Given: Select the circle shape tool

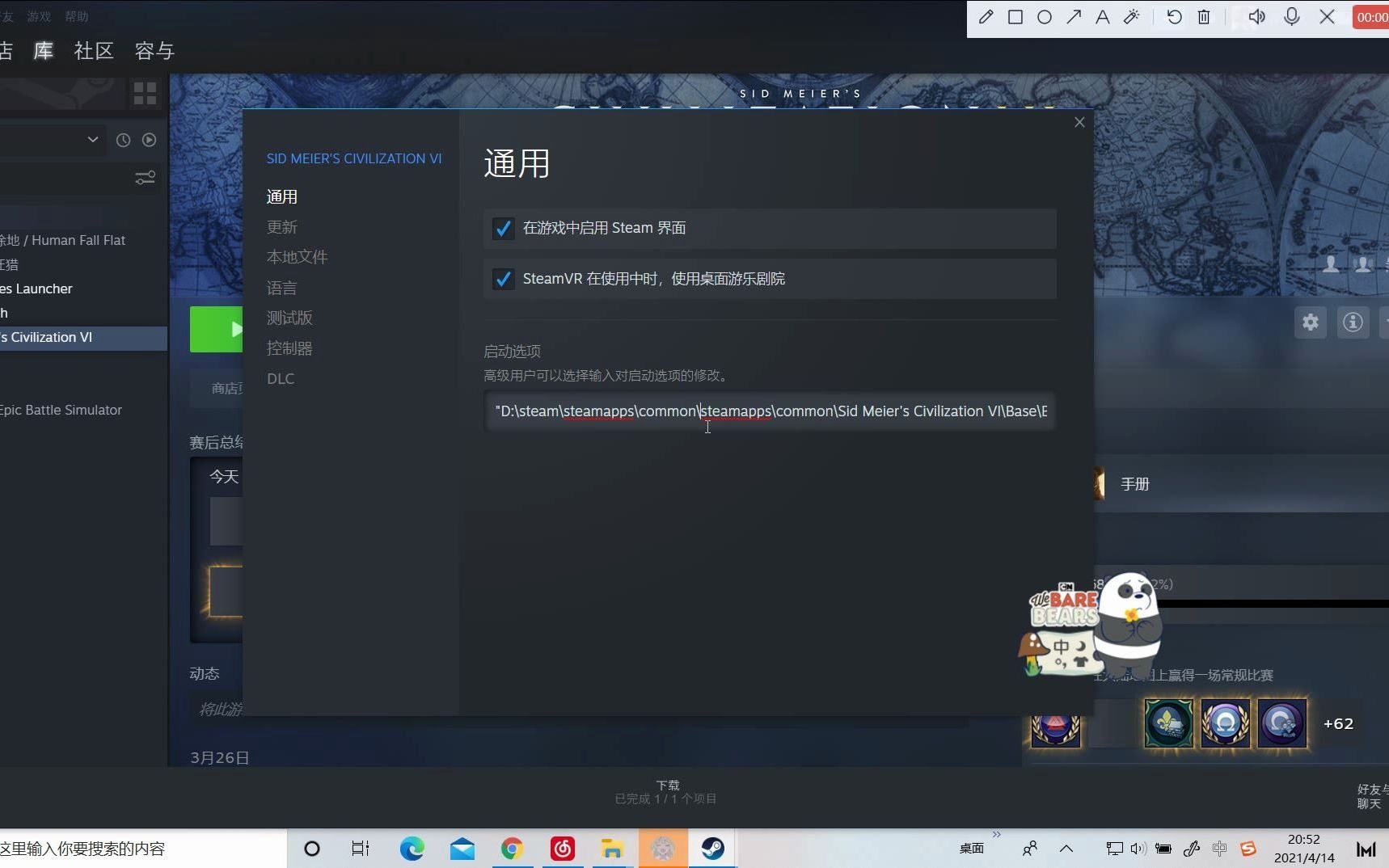Looking at the screenshot, I should [1045, 17].
